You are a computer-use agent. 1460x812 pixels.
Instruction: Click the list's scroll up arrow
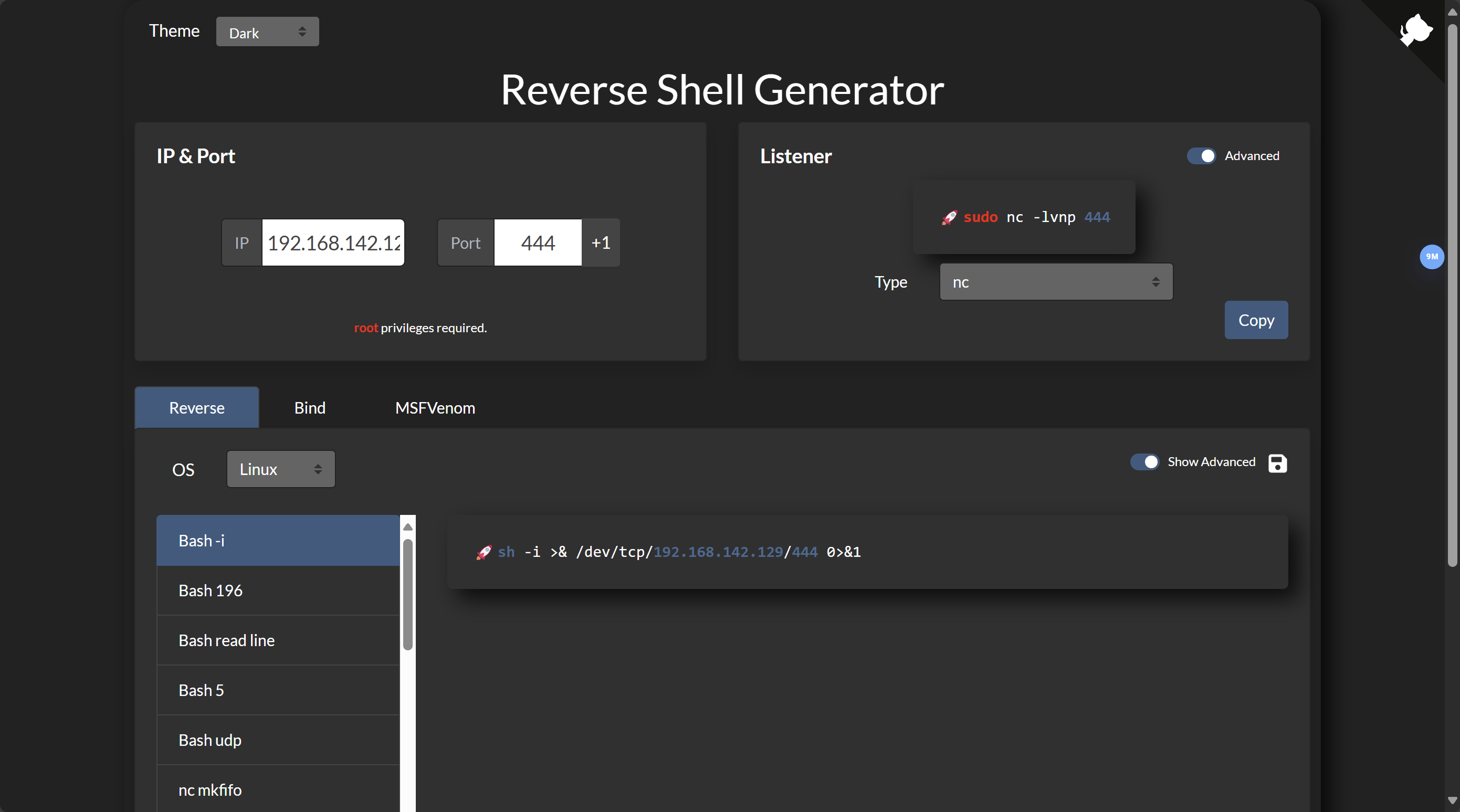pos(407,527)
